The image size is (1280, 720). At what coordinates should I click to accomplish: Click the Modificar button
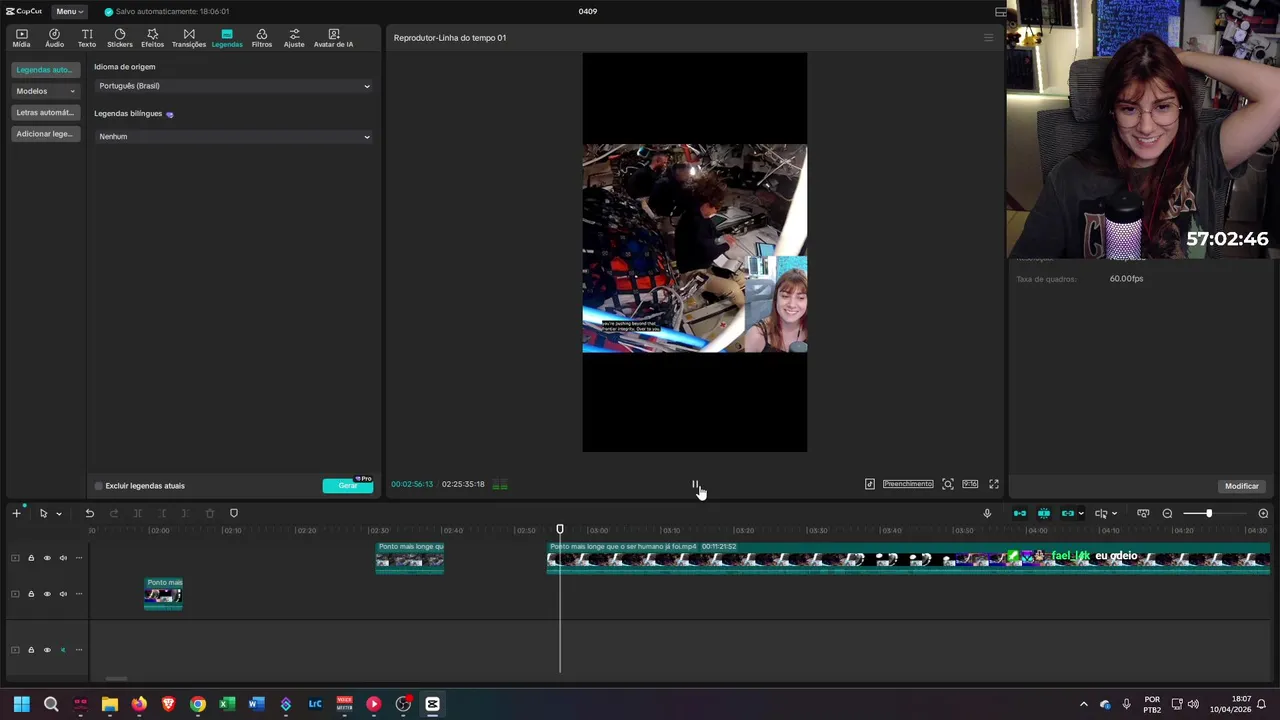tap(1242, 486)
